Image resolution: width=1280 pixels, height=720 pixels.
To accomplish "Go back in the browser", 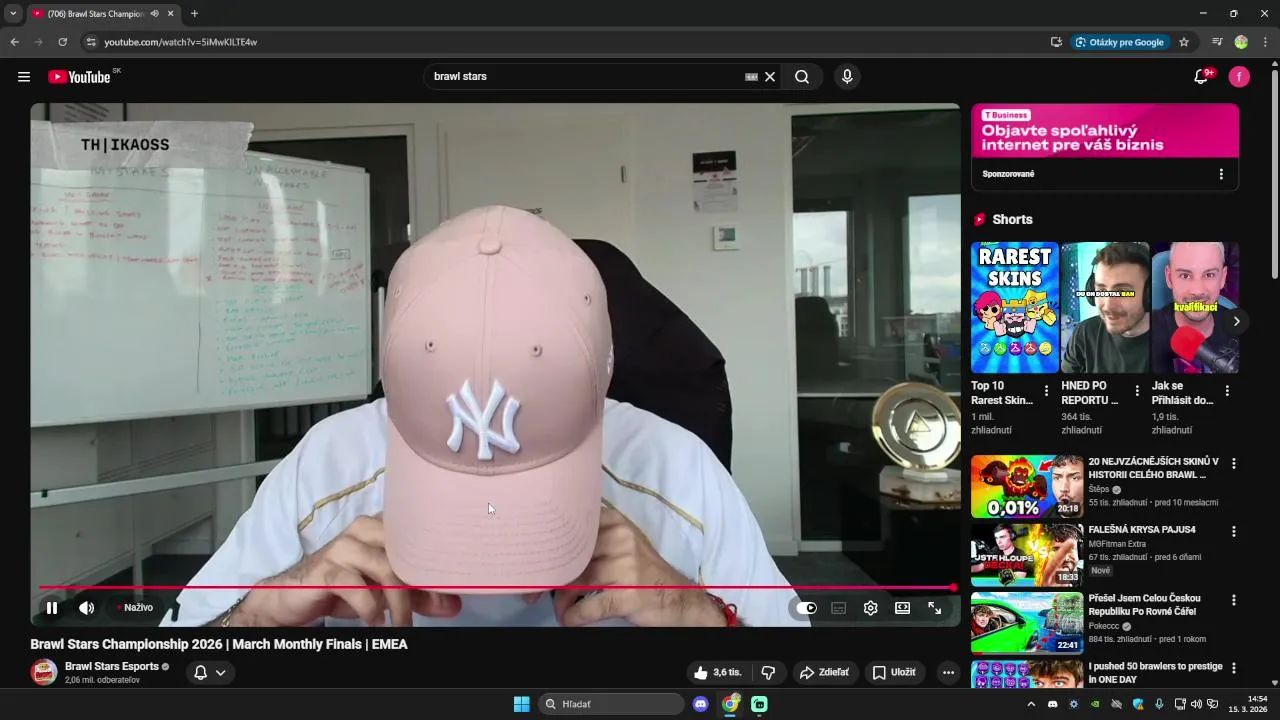I will 14,42.
